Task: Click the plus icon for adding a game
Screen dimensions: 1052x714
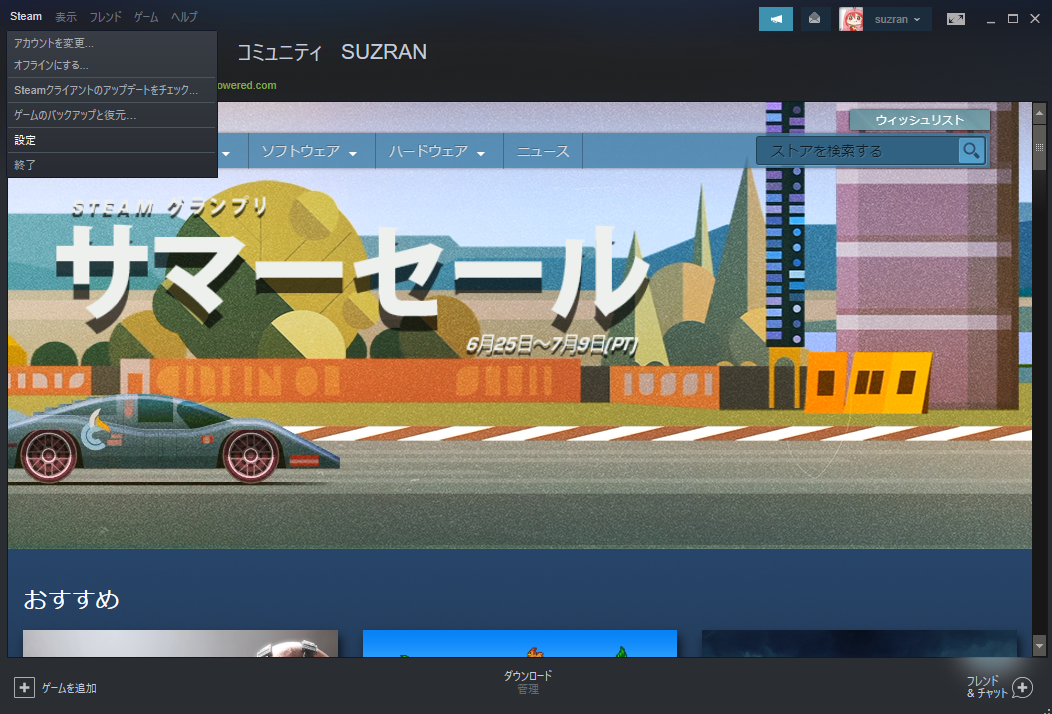Action: (x=24, y=688)
